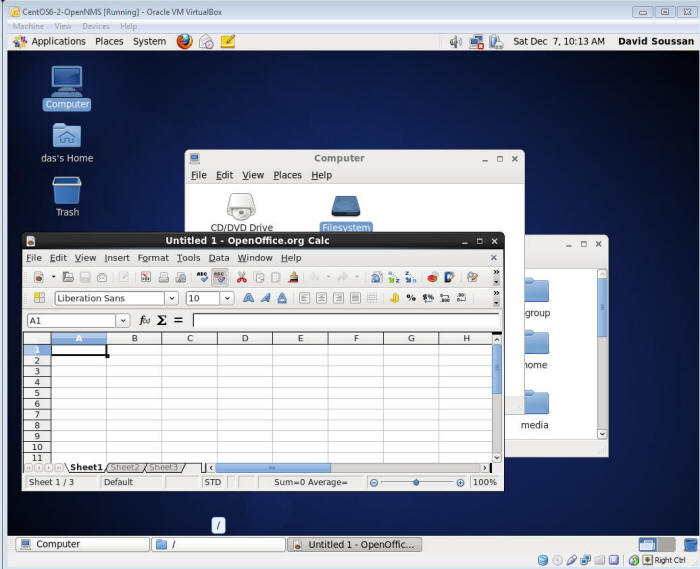The image size is (700, 569).
Task: Delete a decimal place from number format
Action: click(462, 298)
